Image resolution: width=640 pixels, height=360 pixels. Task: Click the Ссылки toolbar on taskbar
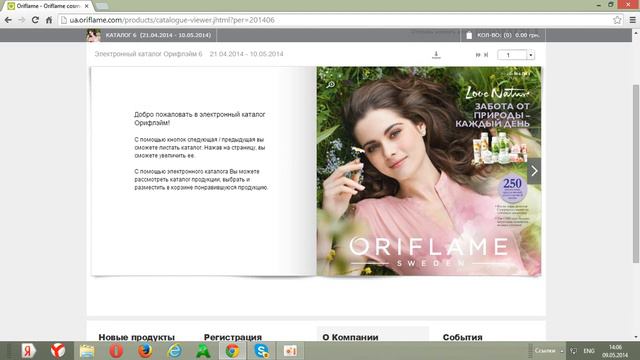(x=545, y=351)
